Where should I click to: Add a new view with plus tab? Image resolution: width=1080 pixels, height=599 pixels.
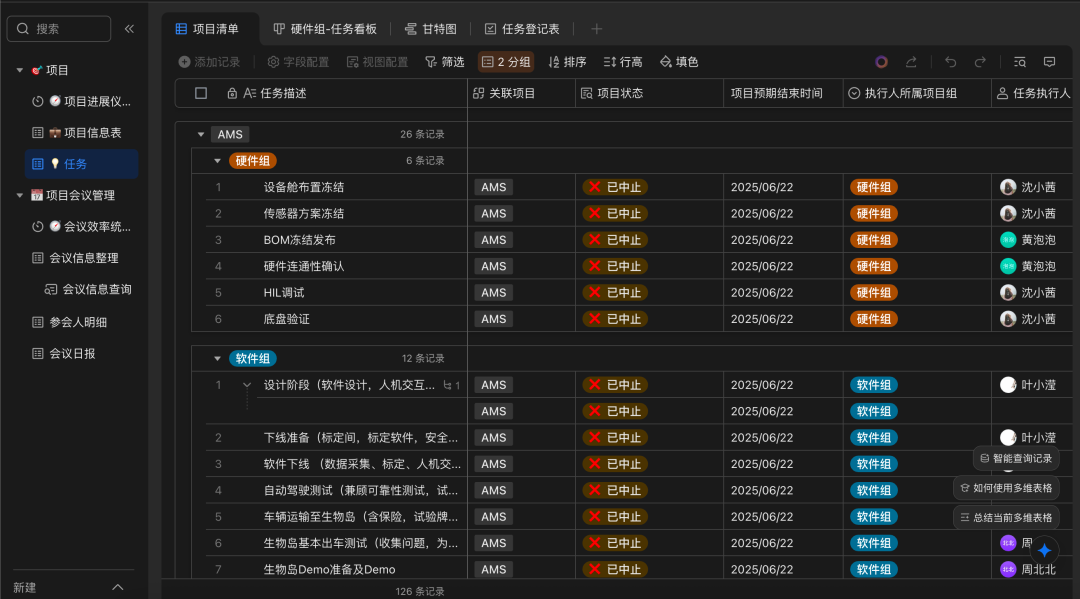[597, 29]
